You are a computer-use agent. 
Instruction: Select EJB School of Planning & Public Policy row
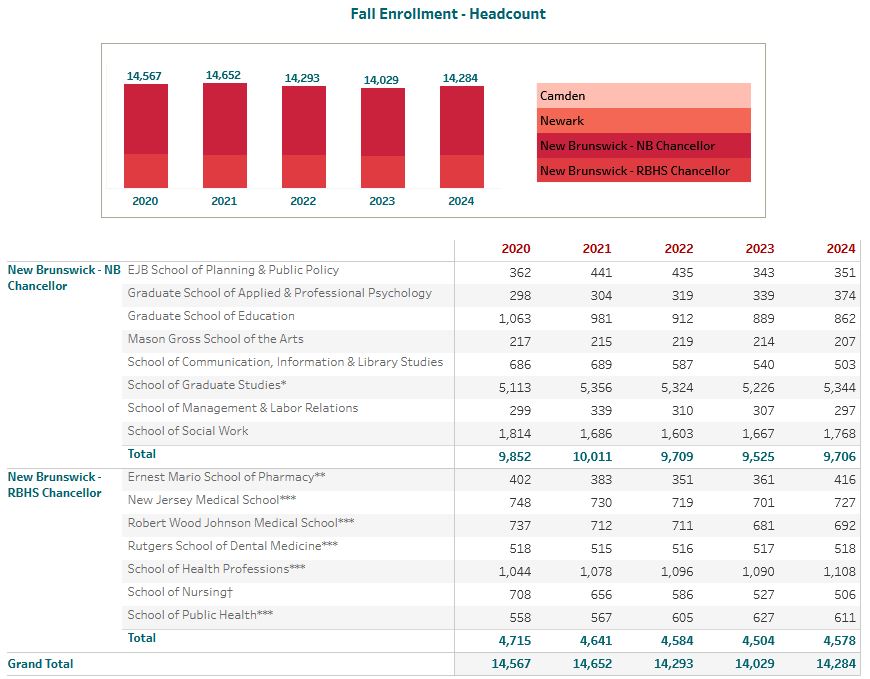(x=491, y=272)
